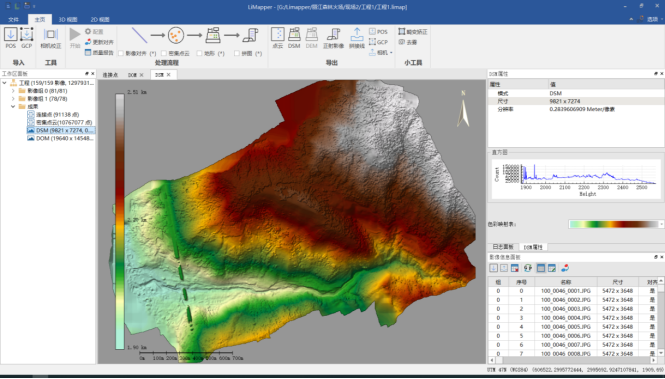Viewport: 665px width, 379px height.
Task: Collapse the 成果 results folder
Action: point(13,106)
